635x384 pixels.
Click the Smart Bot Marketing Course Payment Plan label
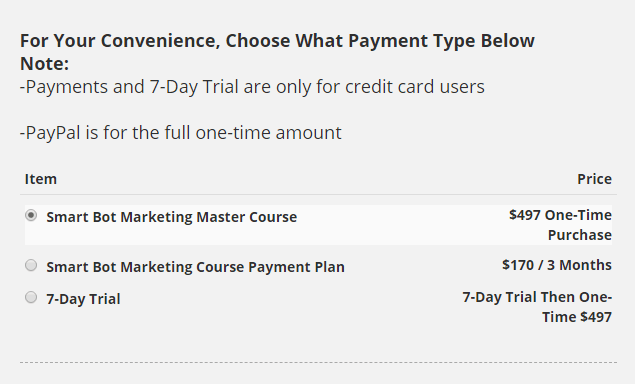coord(195,267)
